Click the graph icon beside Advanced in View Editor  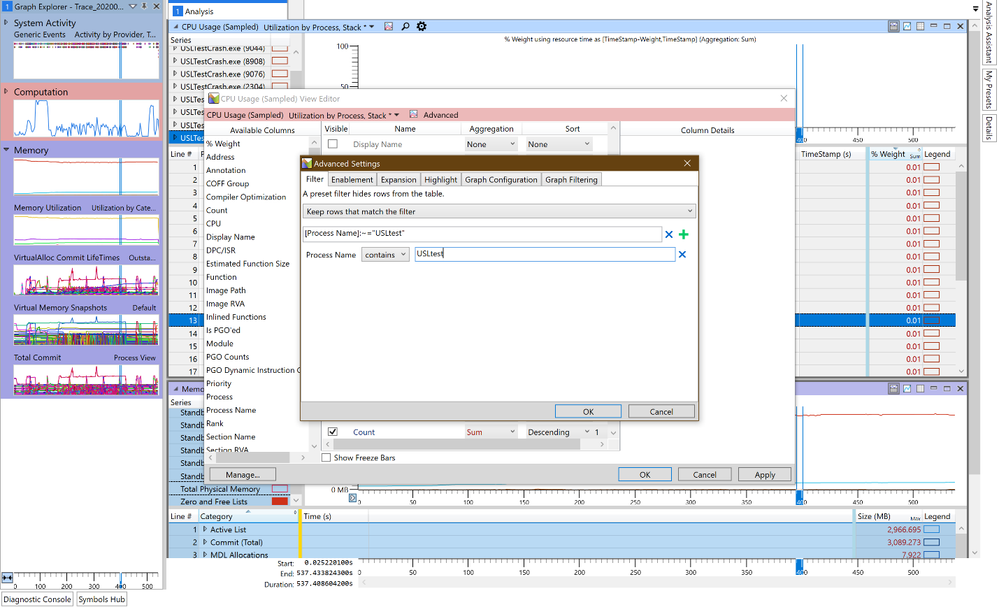coord(413,115)
